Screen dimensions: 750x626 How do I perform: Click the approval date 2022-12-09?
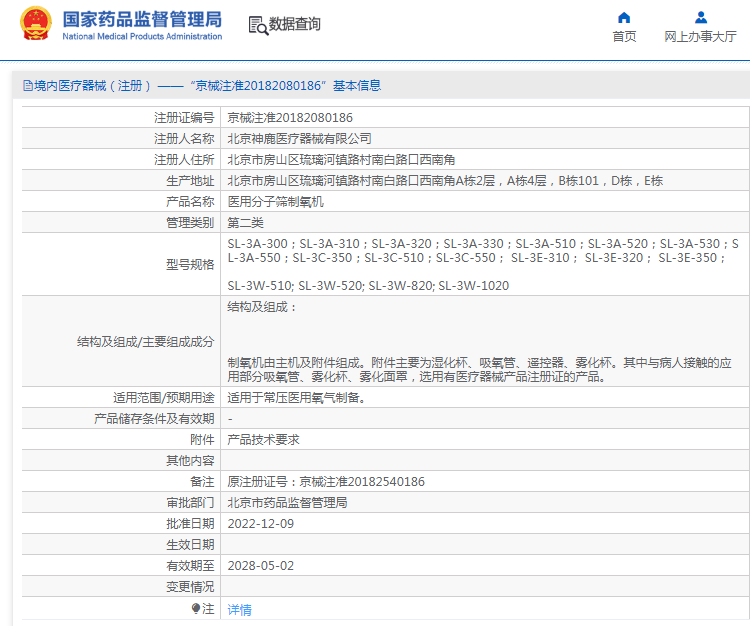(261, 523)
